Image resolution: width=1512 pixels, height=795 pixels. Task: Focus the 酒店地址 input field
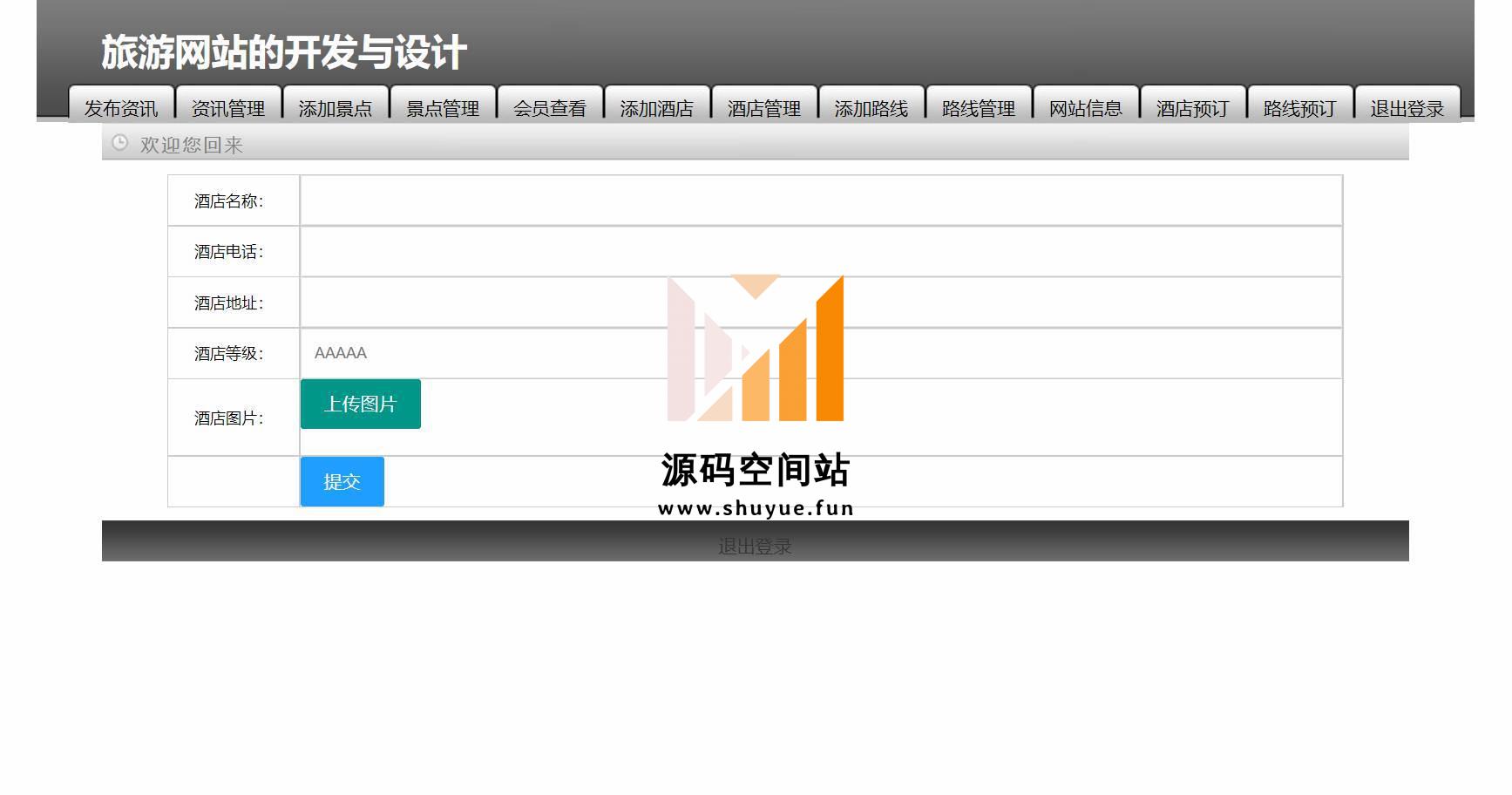tap(821, 302)
